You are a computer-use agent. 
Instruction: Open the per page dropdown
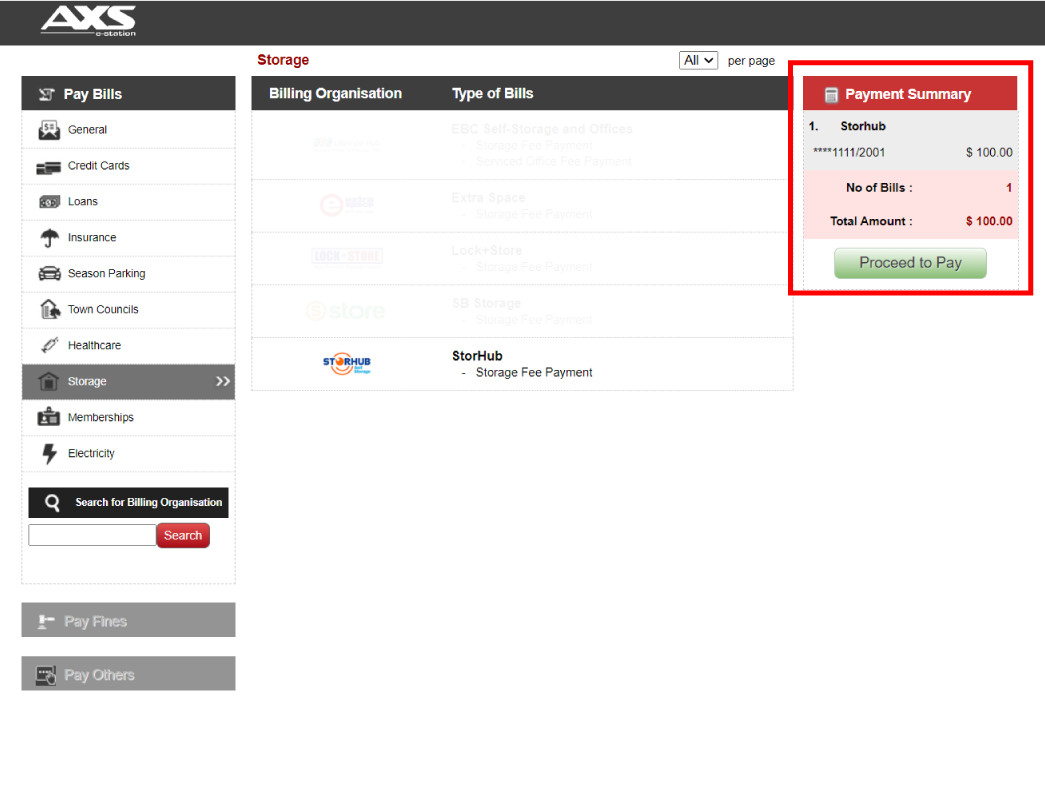[x=698, y=60]
